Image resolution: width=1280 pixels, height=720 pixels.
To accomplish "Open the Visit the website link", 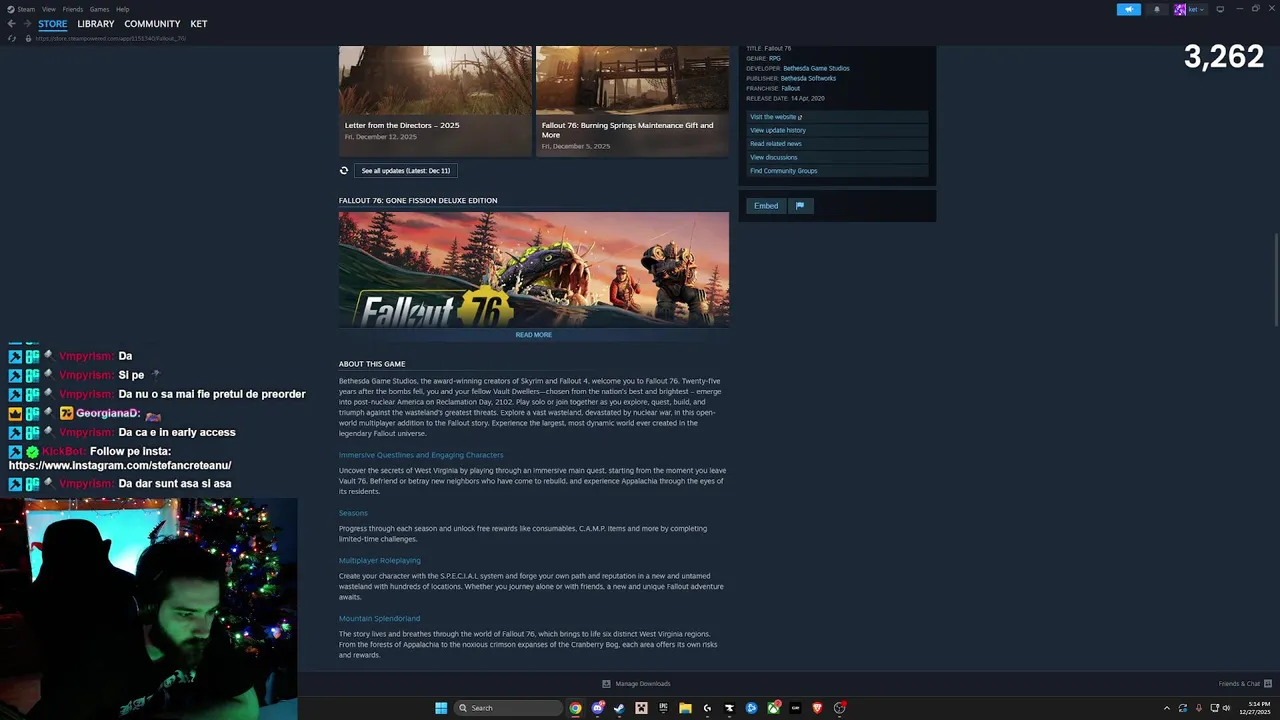I will tap(838, 117).
